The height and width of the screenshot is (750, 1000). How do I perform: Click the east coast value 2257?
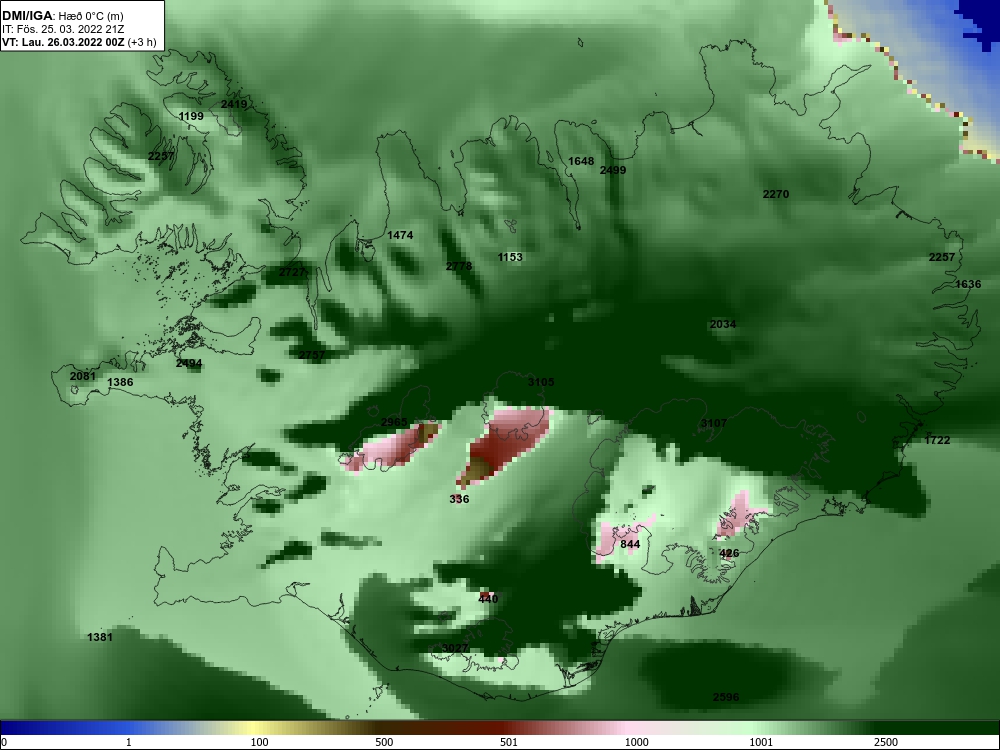tap(942, 257)
